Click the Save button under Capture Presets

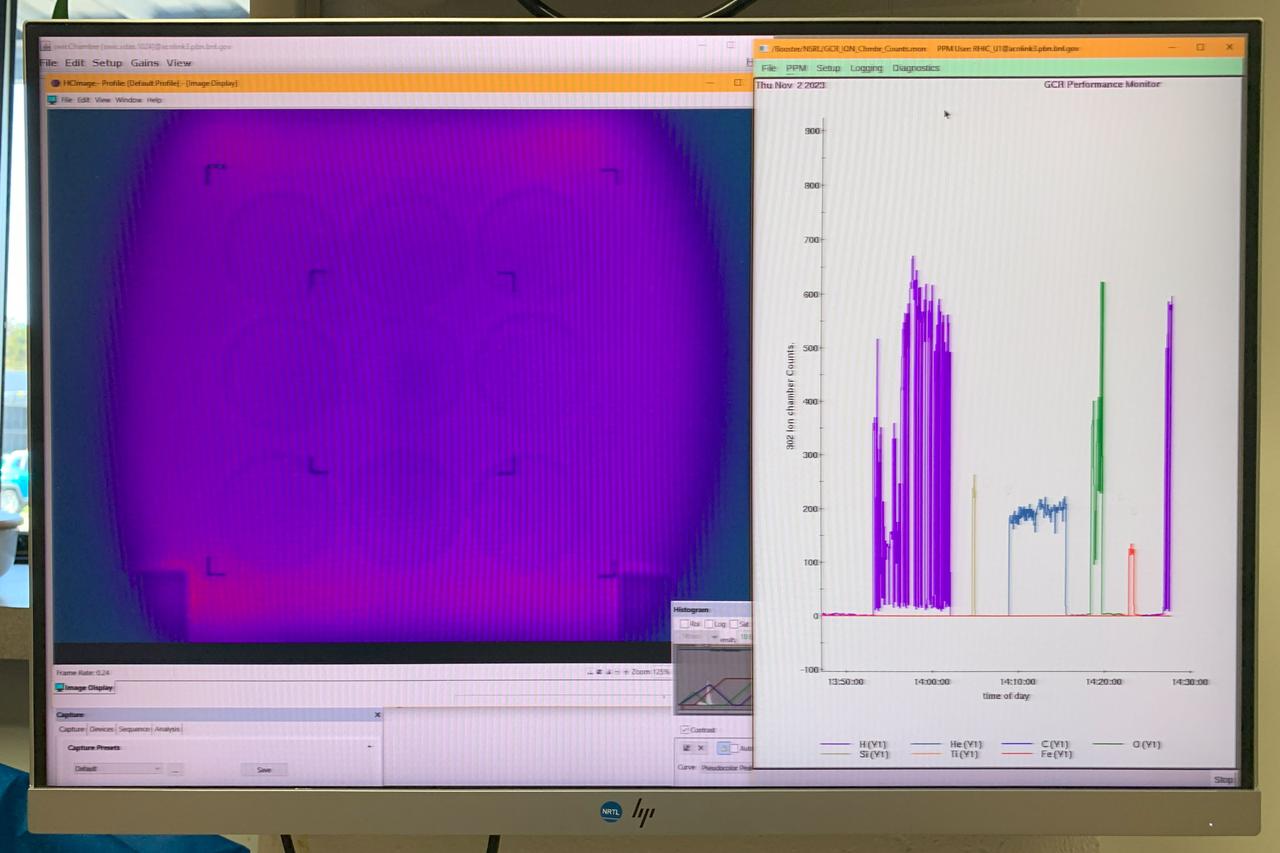point(263,769)
